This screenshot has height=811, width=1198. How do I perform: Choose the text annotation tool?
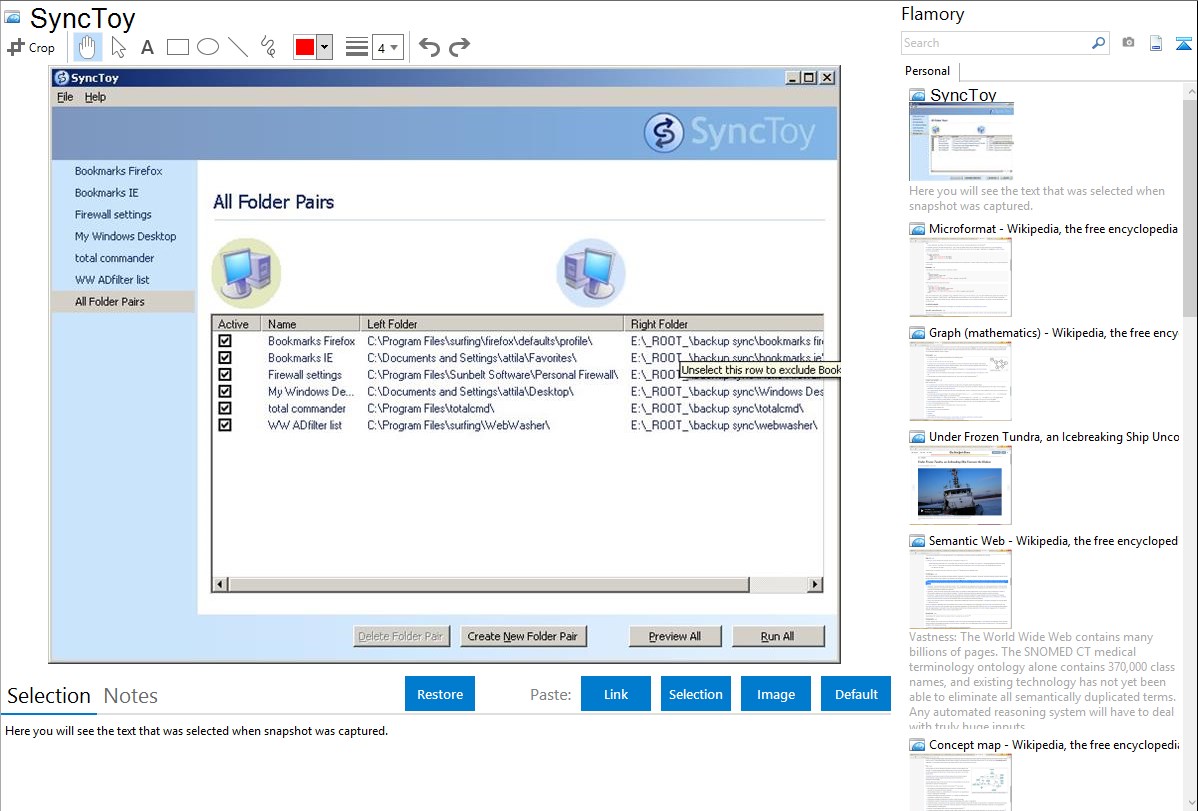click(147, 47)
